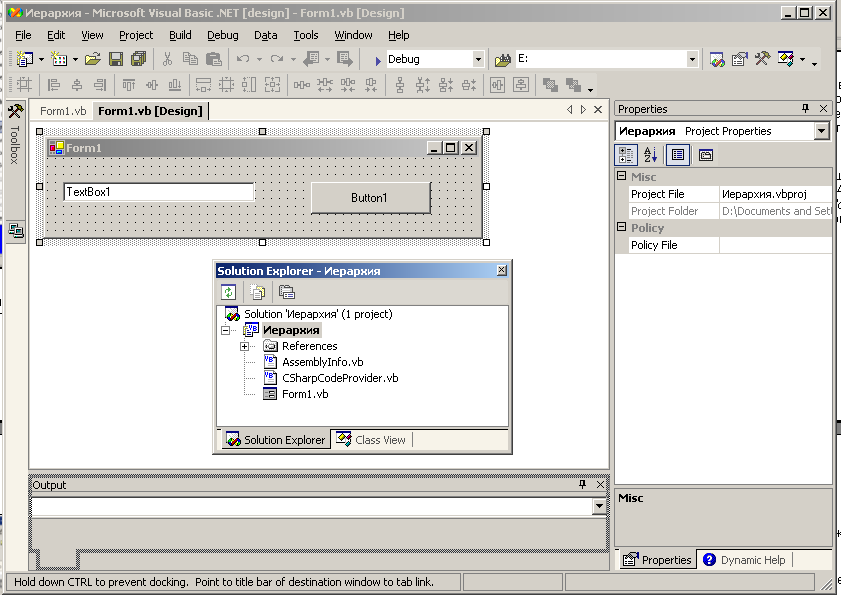Click the Copy toolbar icon
The image size is (841, 595).
(190, 59)
